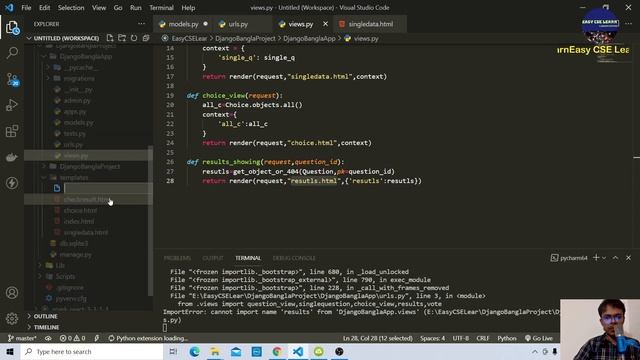Click Go Live in status bar

click(x=538, y=338)
